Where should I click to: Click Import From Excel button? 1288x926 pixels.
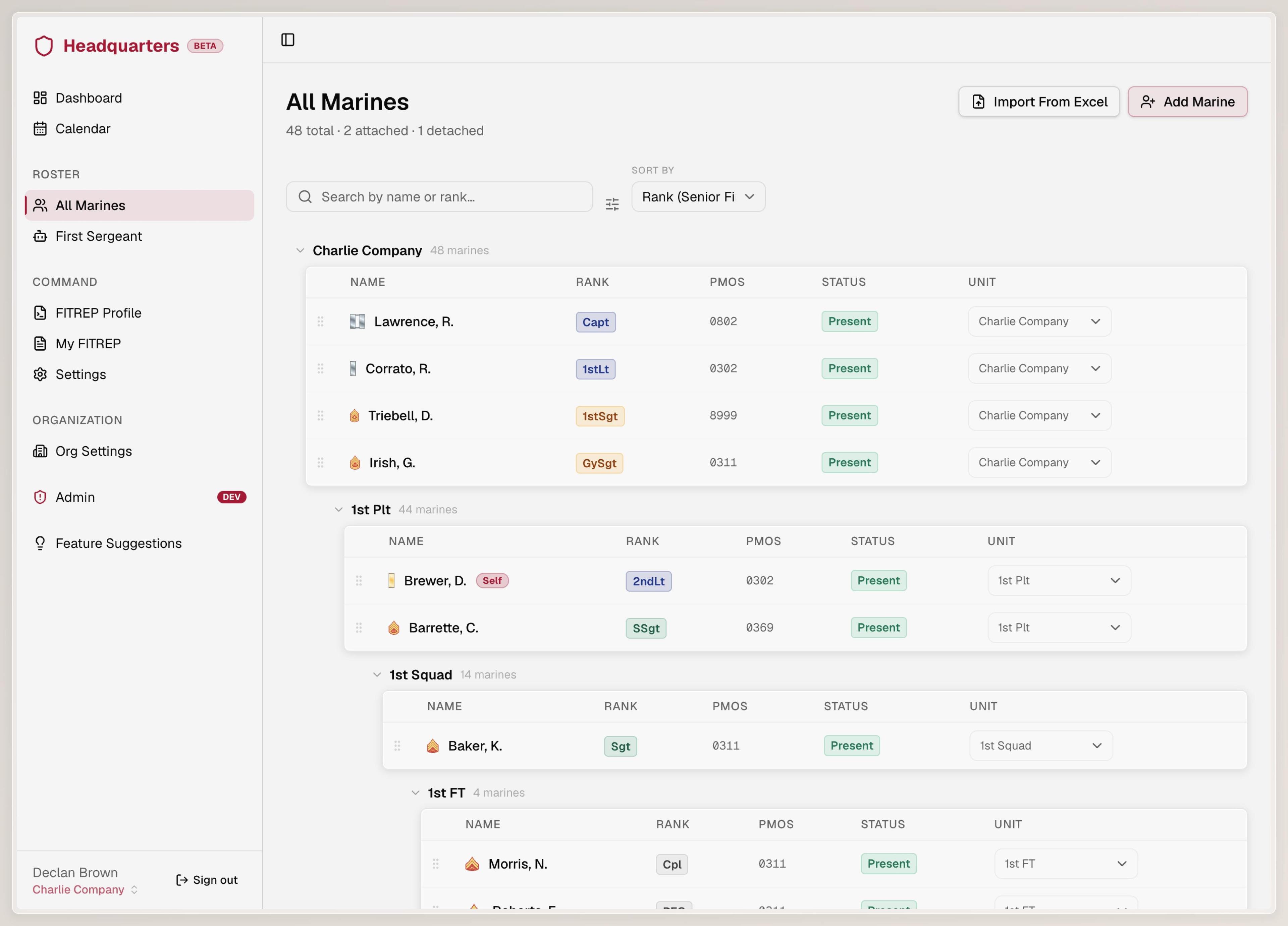coord(1039,102)
